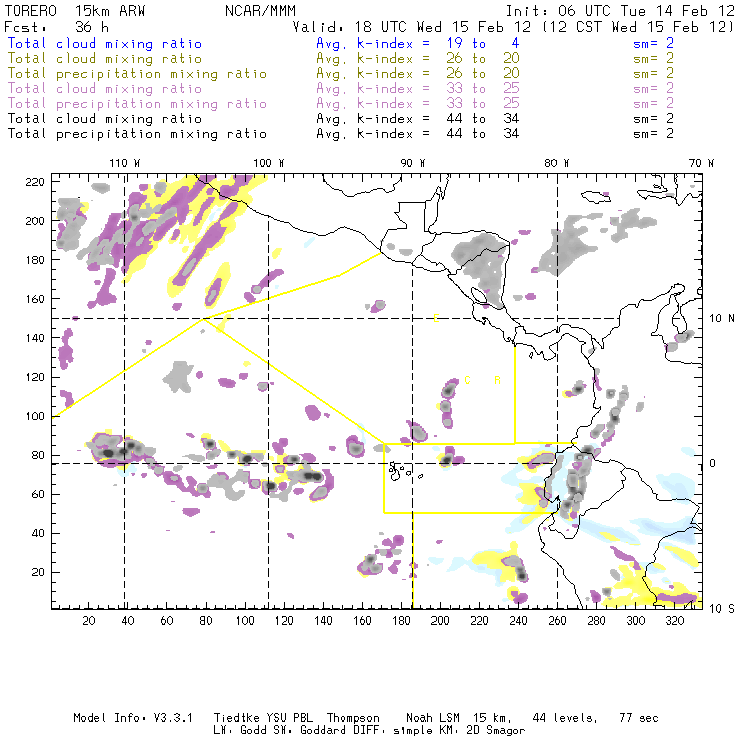
Task: Select black 'Total precipitation mixing ratio' legend line
Action: click(137, 135)
